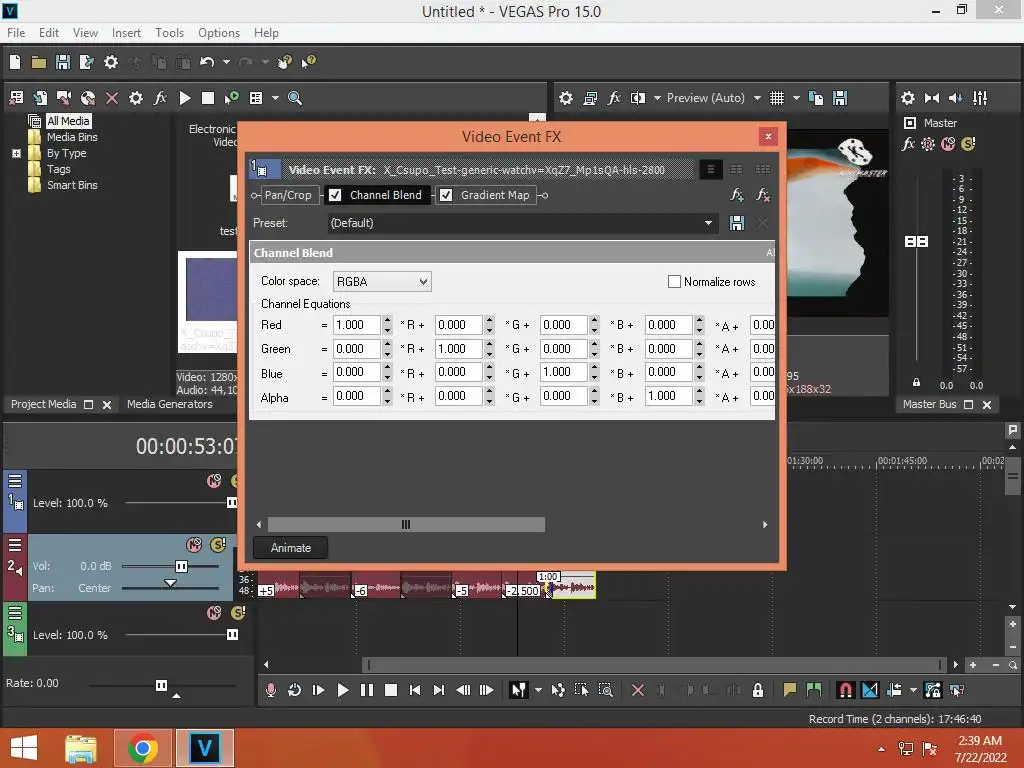Click the Undo arrow icon
Image resolution: width=1024 pixels, height=768 pixels.
coord(207,62)
